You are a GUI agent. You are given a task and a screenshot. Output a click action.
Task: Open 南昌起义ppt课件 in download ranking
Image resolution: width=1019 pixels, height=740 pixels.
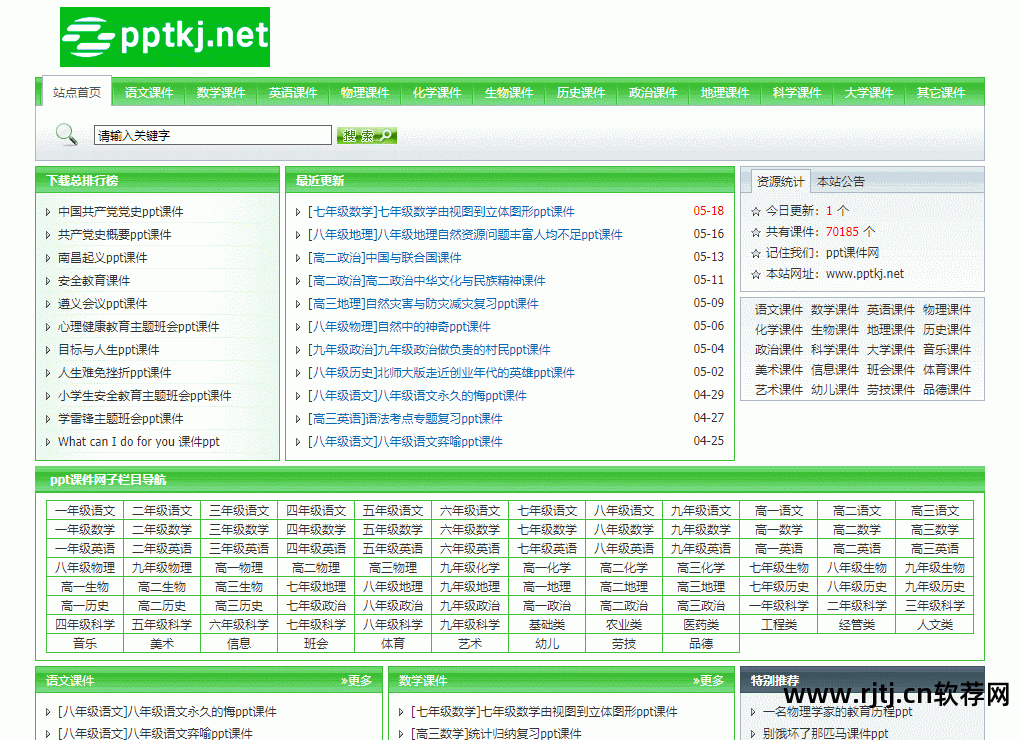pos(102,258)
